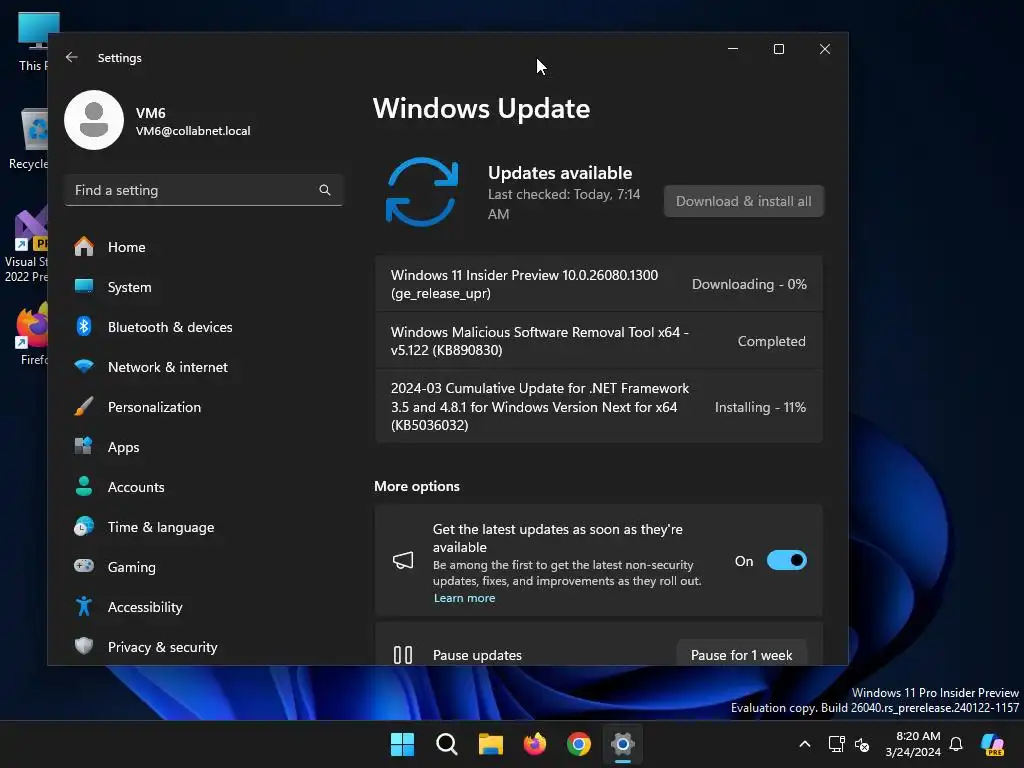
Task: Click the Completed status text
Action: (x=771, y=341)
